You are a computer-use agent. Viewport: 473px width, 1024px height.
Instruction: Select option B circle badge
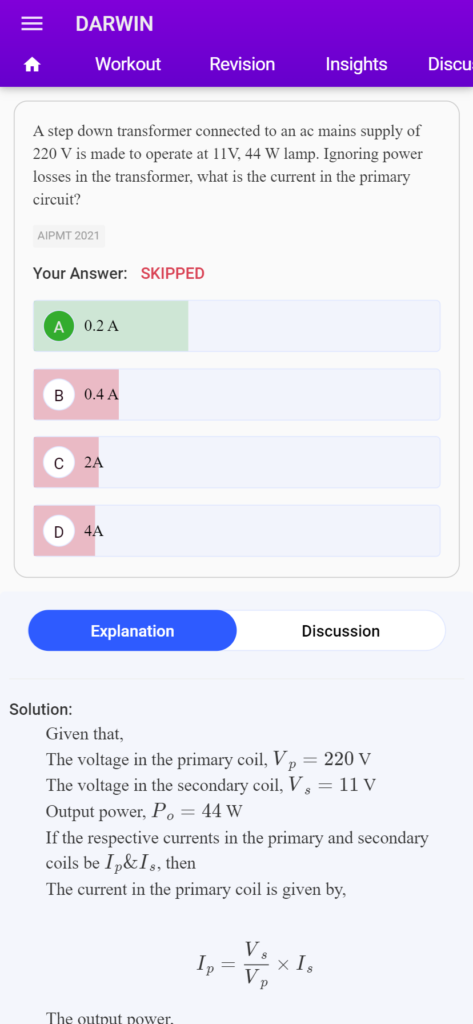tap(59, 395)
